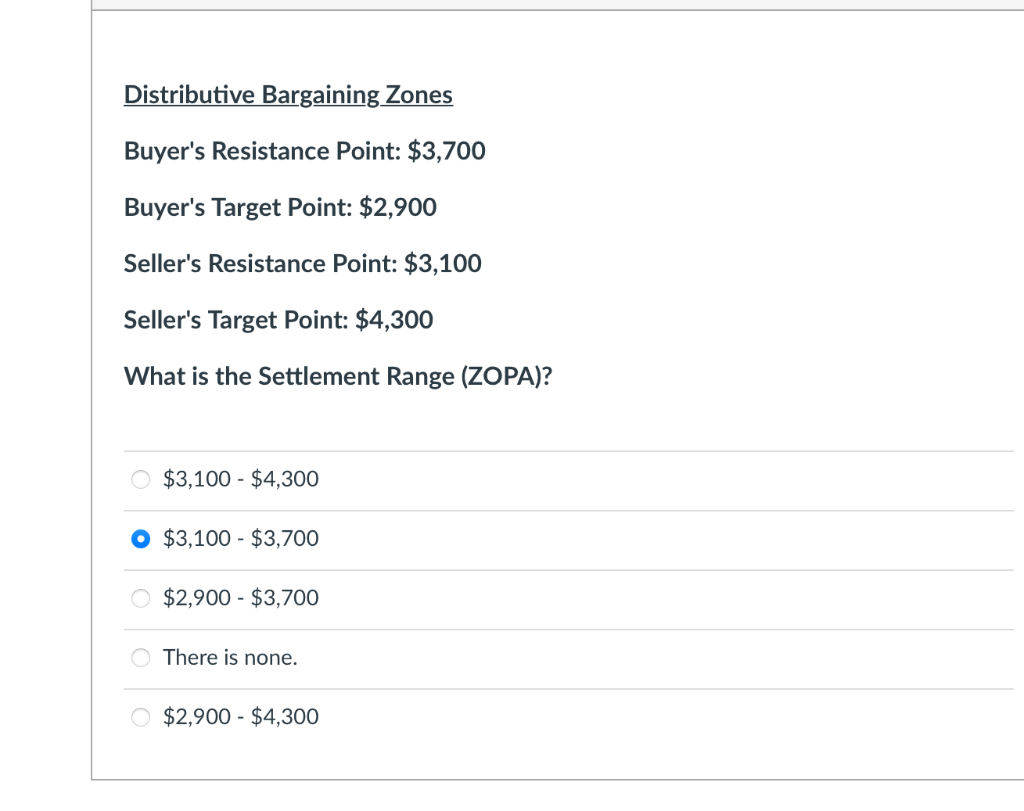Click the "$2,900 - $4,300" answer label

240,717
